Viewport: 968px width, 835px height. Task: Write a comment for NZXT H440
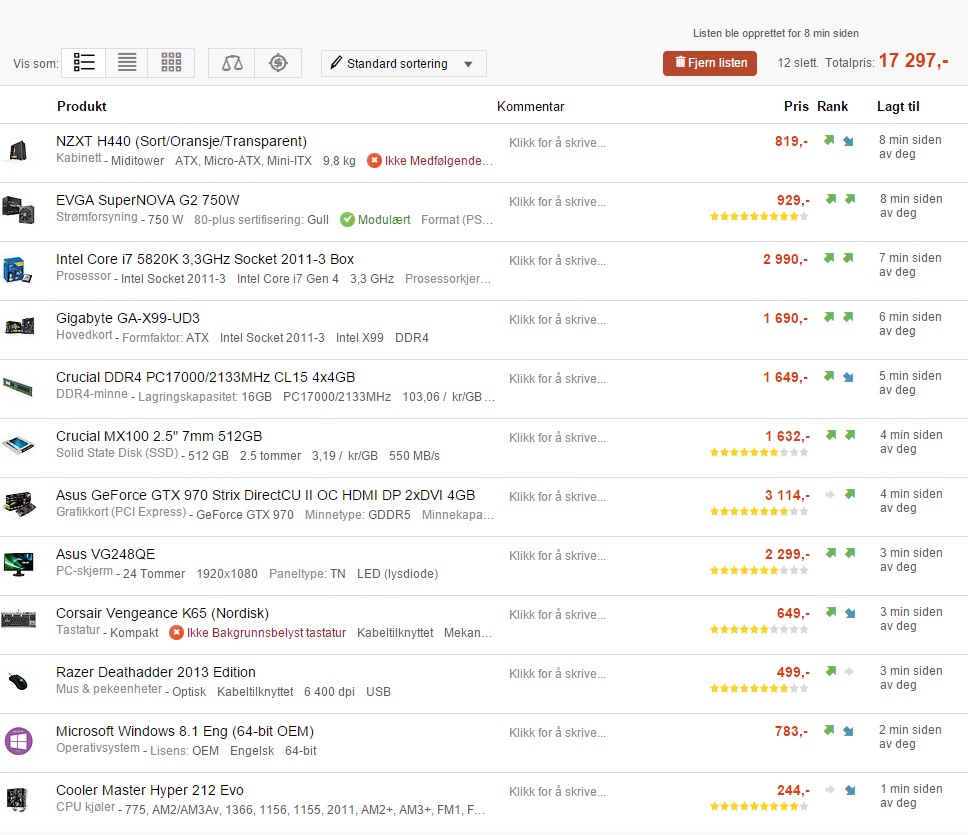coord(557,143)
